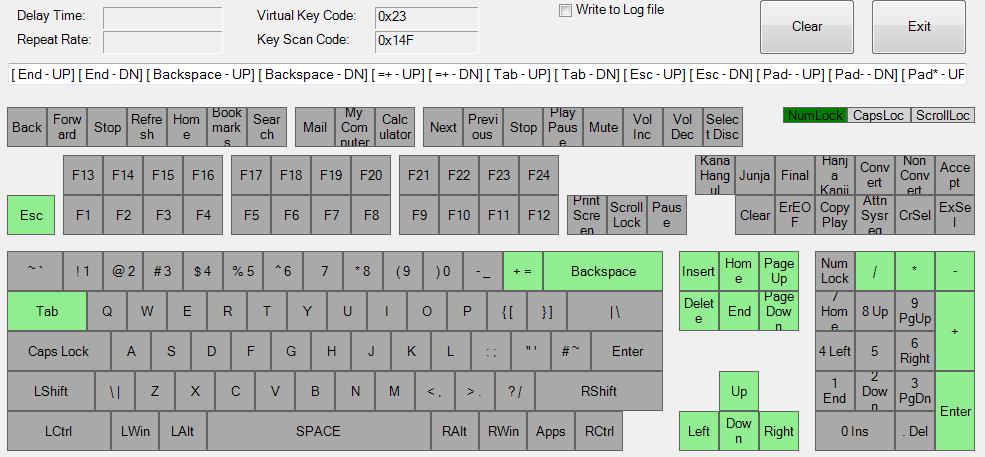Click the numpad Enter key

955,411
